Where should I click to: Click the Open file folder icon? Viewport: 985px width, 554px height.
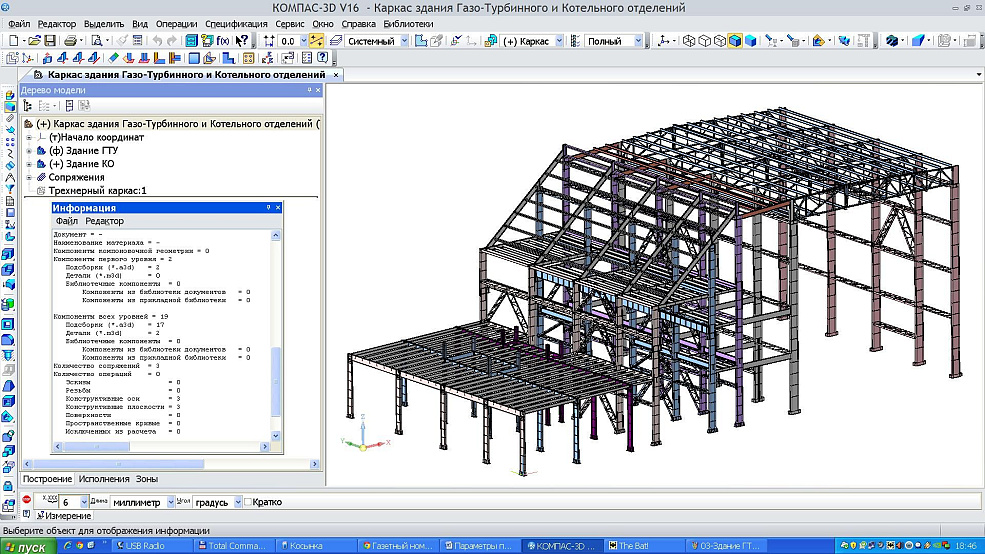click(x=33, y=41)
